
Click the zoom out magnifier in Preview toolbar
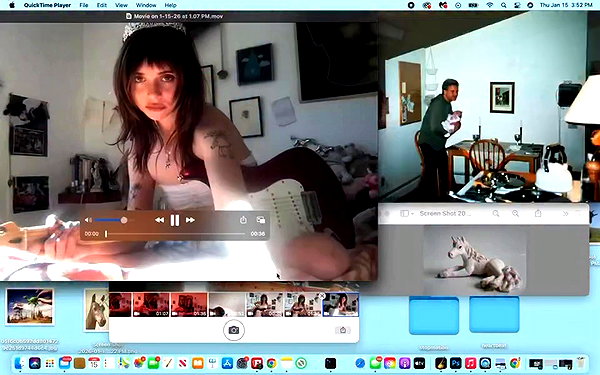tap(496, 214)
